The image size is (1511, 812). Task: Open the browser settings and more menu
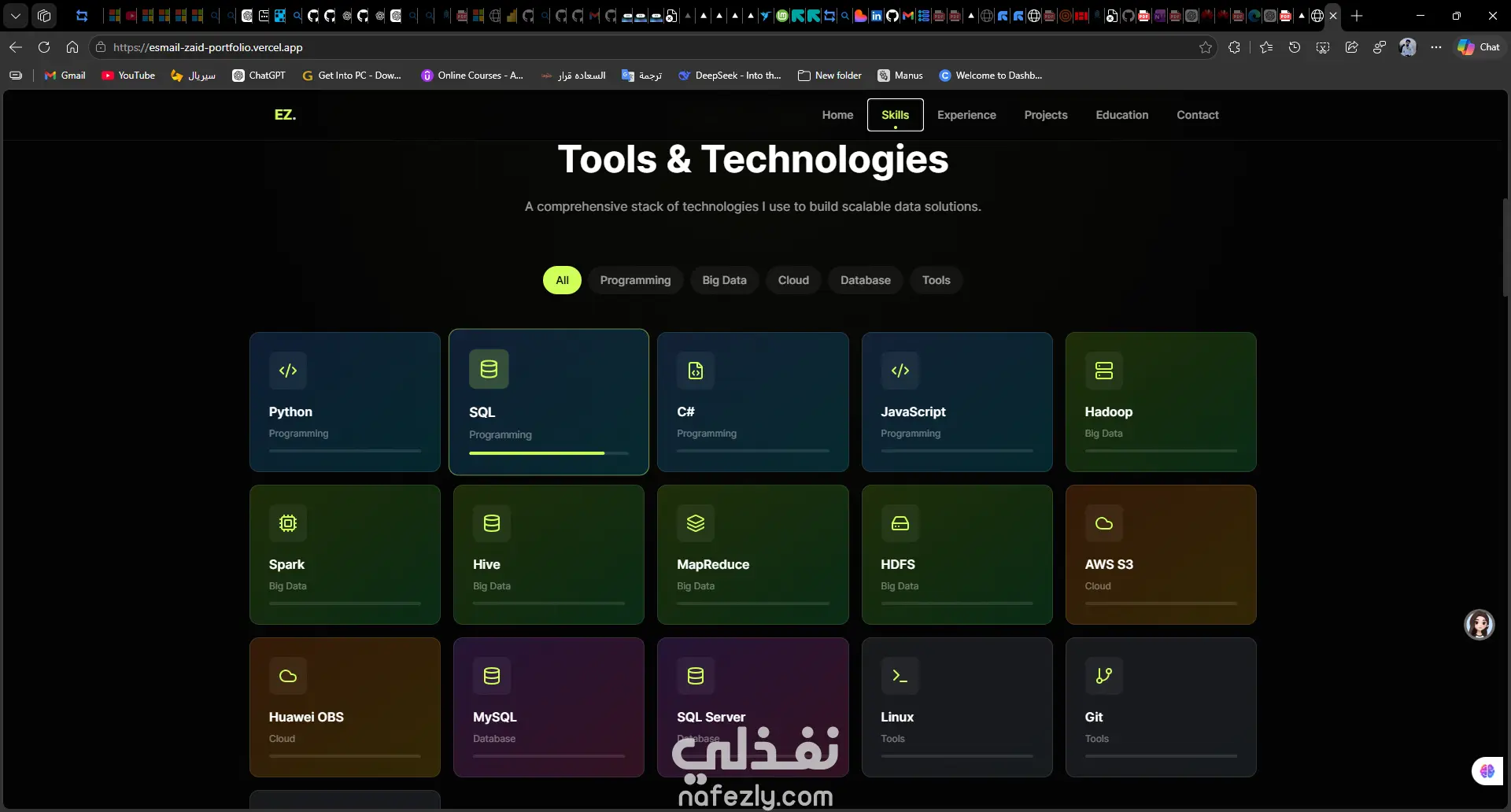pos(1436,47)
